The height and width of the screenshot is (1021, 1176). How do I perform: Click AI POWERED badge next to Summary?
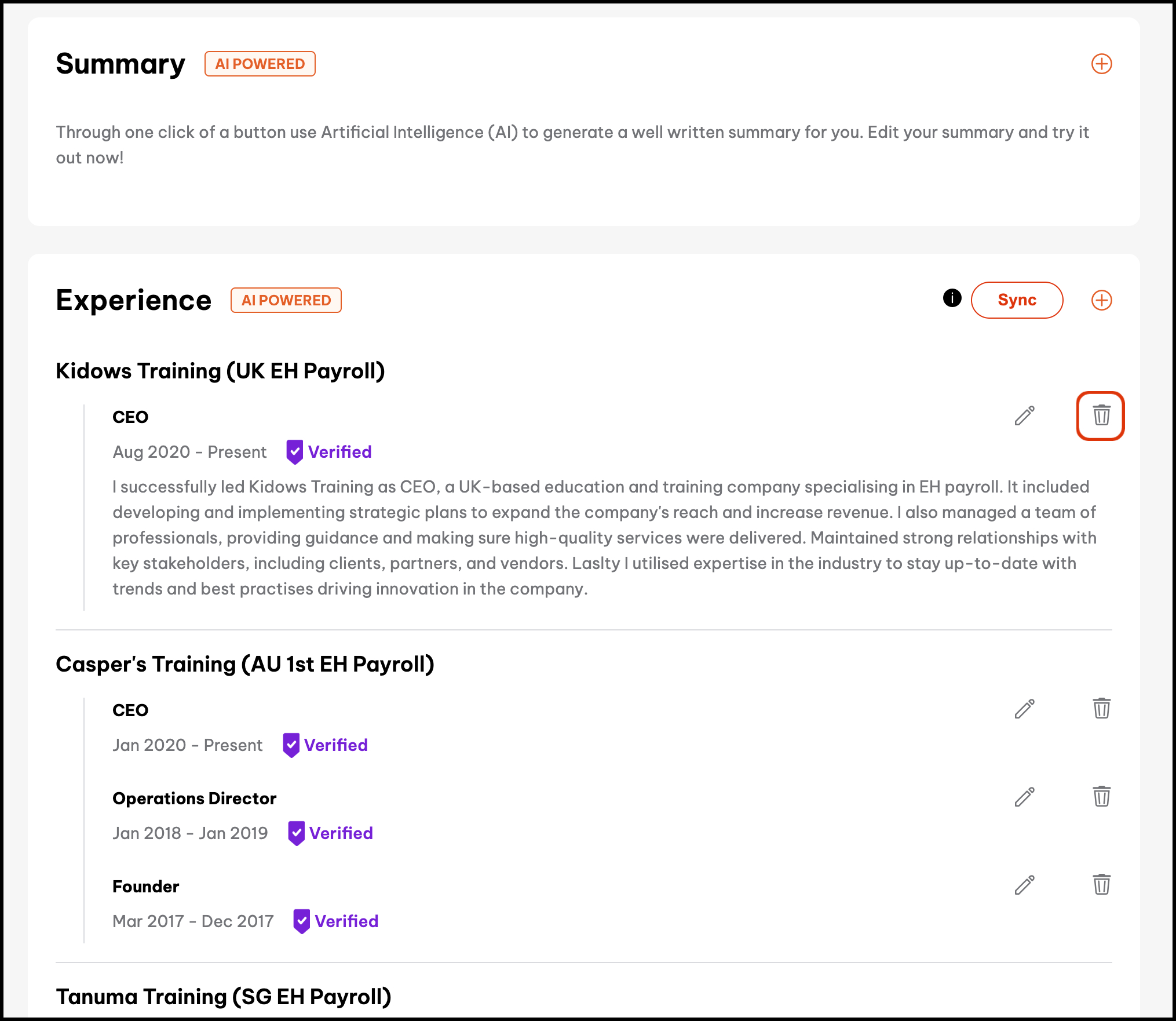pyautogui.click(x=260, y=64)
